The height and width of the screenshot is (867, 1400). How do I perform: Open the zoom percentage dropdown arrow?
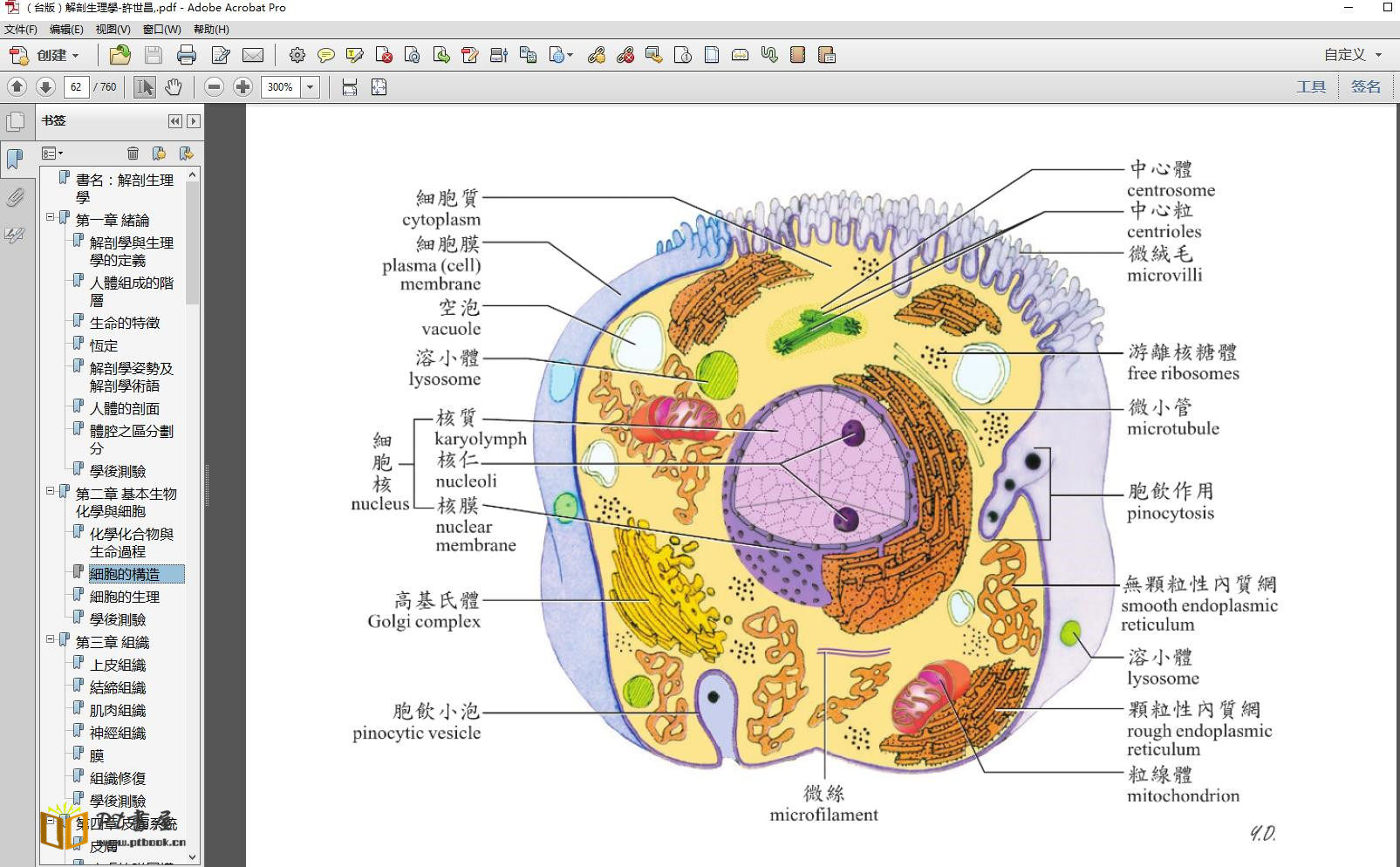[310, 86]
